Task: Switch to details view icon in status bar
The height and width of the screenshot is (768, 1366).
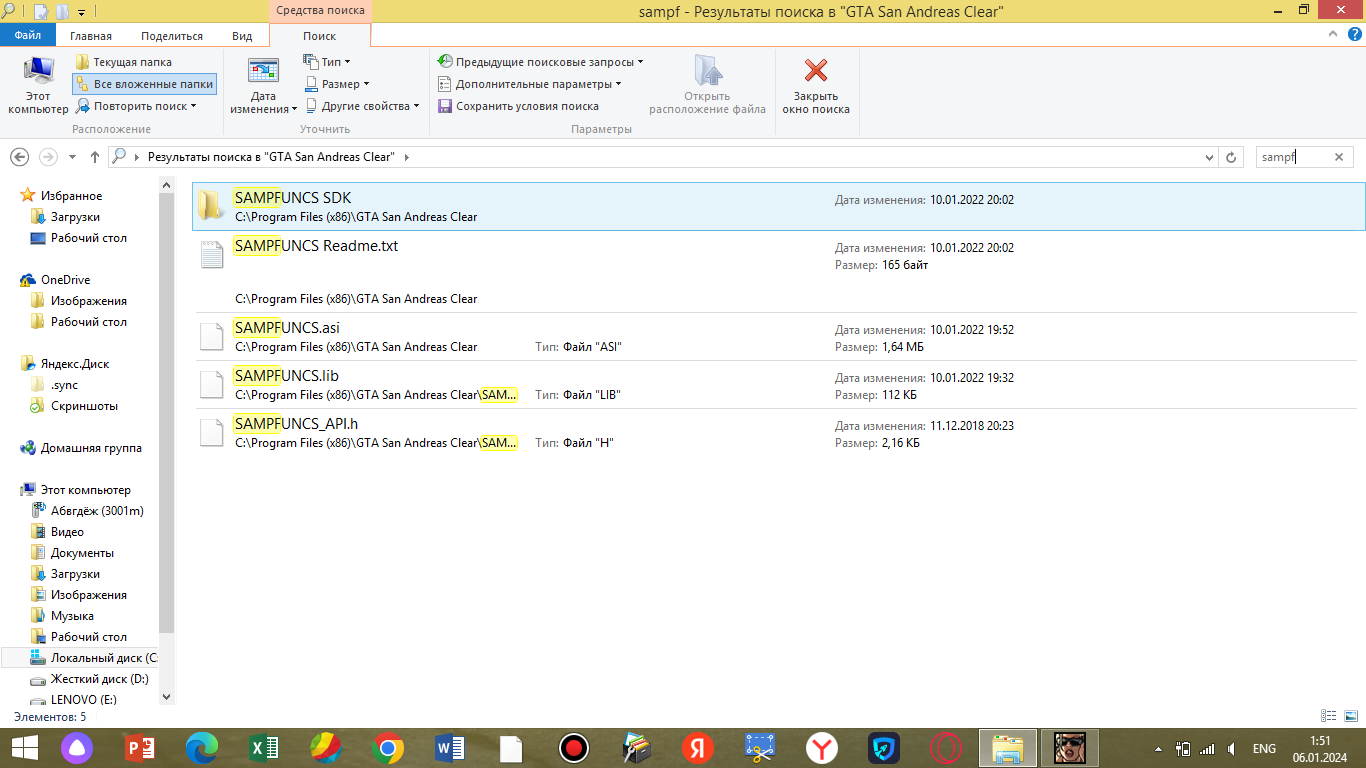Action: tap(1328, 716)
